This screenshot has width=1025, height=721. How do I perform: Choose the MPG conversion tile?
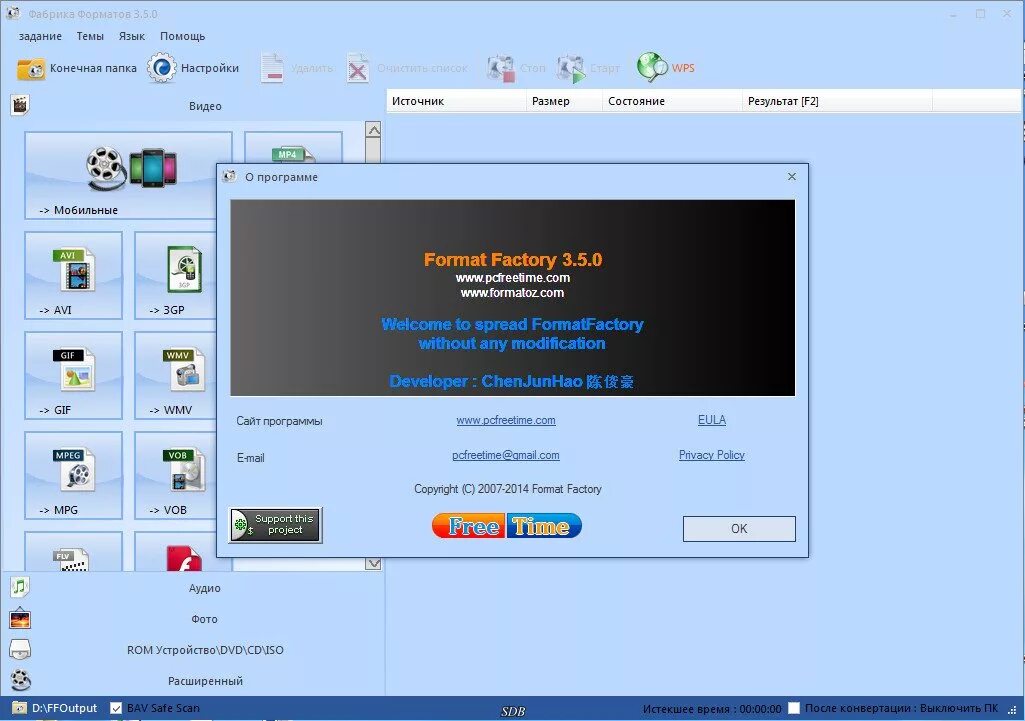pyautogui.click(x=73, y=475)
